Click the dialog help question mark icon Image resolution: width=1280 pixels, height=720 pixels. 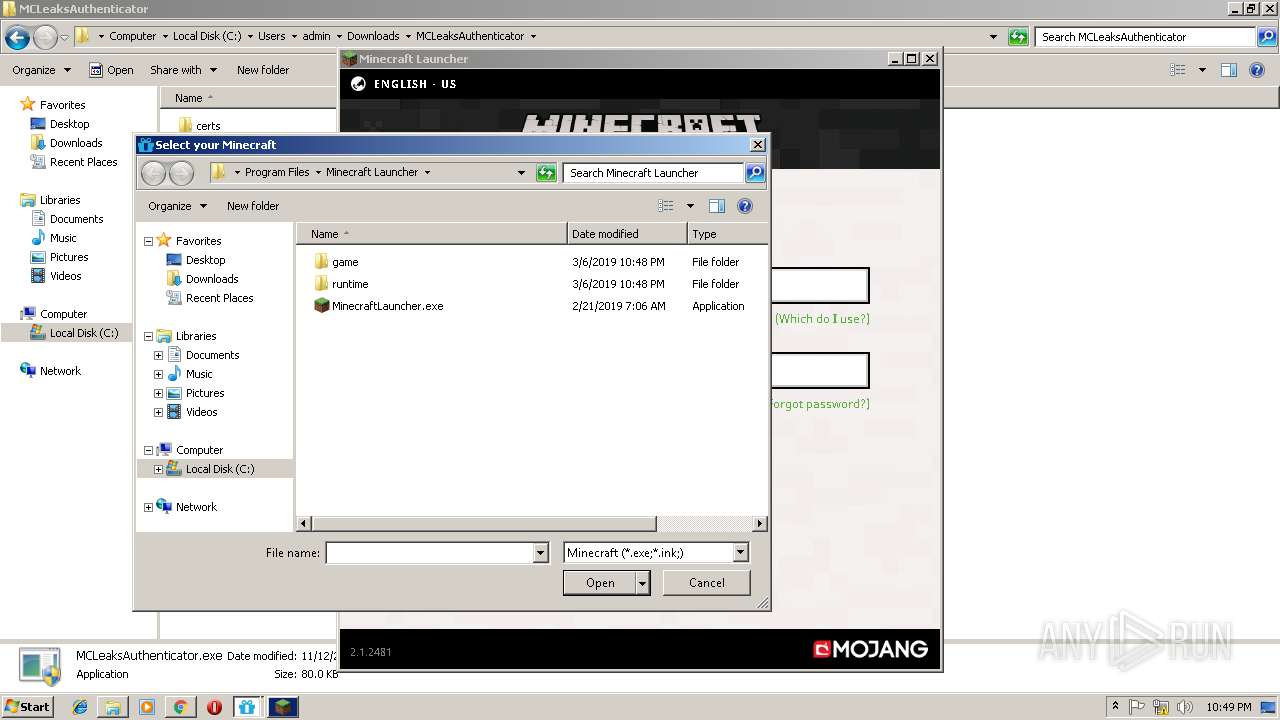[x=744, y=206]
